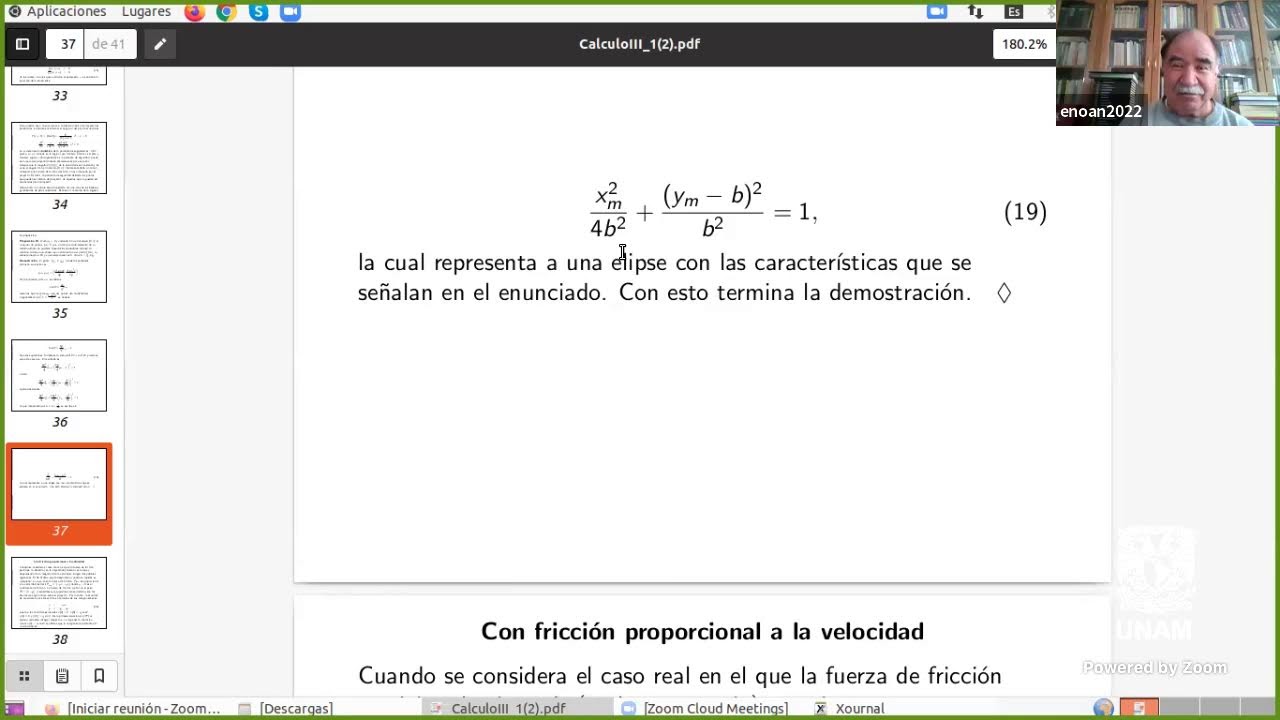Click the 'de 41' page count label

tap(108, 44)
